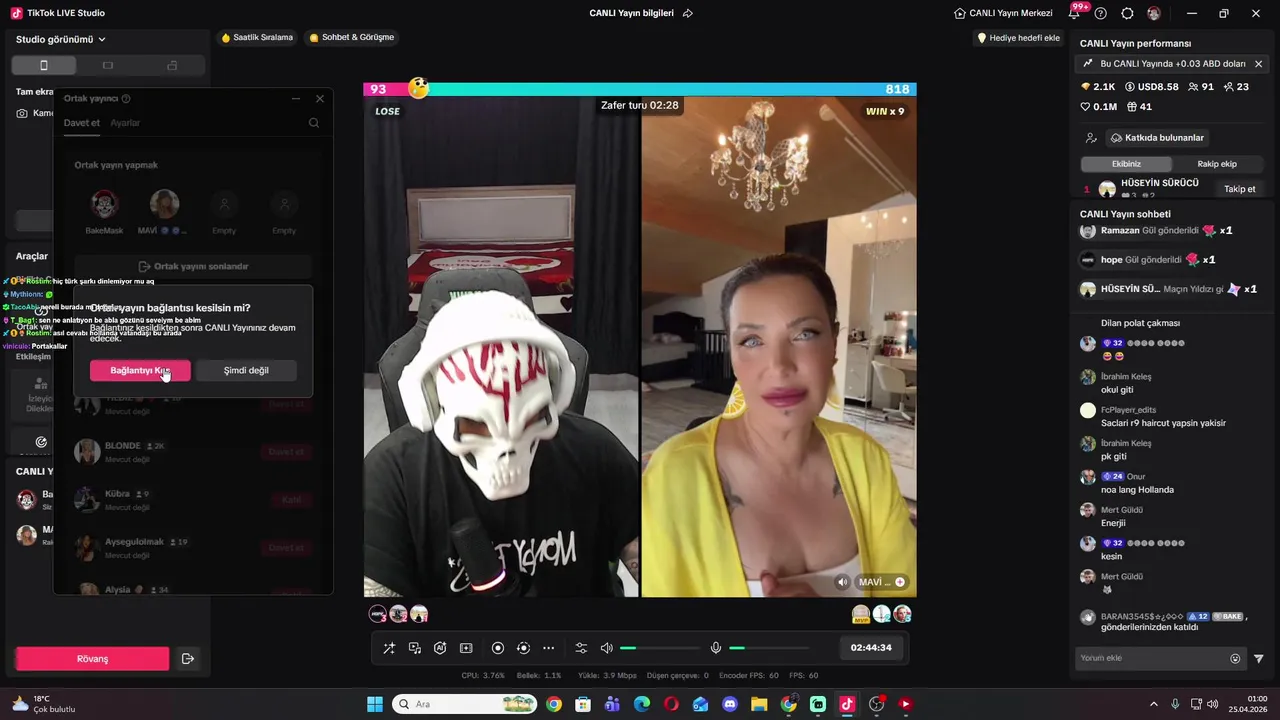1280x720 pixels.
Task: Click the Rövanş rematch button
Action: tap(92, 659)
